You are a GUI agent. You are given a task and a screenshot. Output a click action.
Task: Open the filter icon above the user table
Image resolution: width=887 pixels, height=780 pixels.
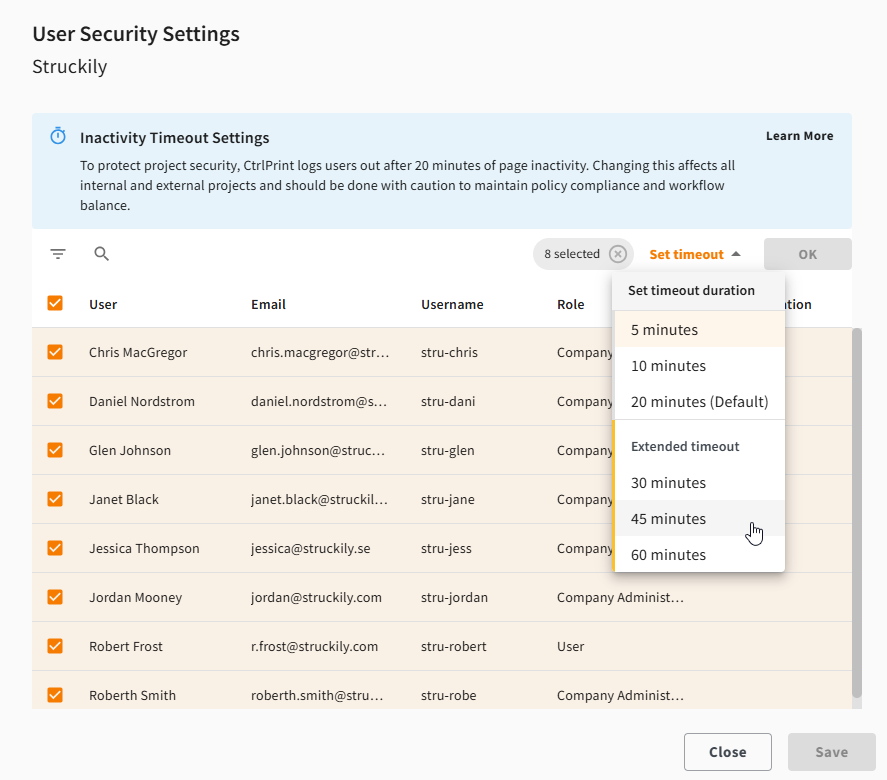(58, 253)
